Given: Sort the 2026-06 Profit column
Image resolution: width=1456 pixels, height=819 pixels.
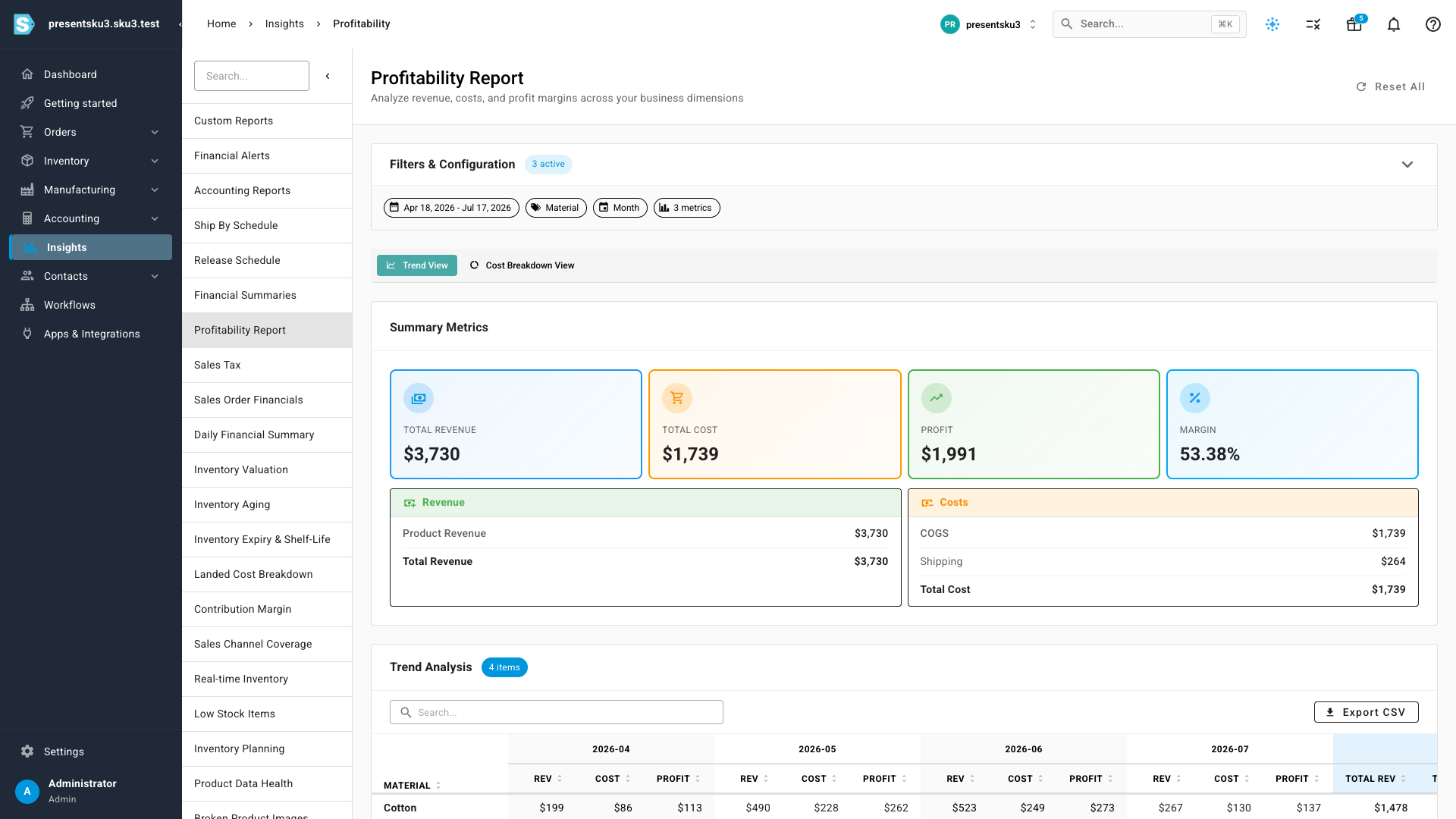Looking at the screenshot, I should tap(1091, 779).
